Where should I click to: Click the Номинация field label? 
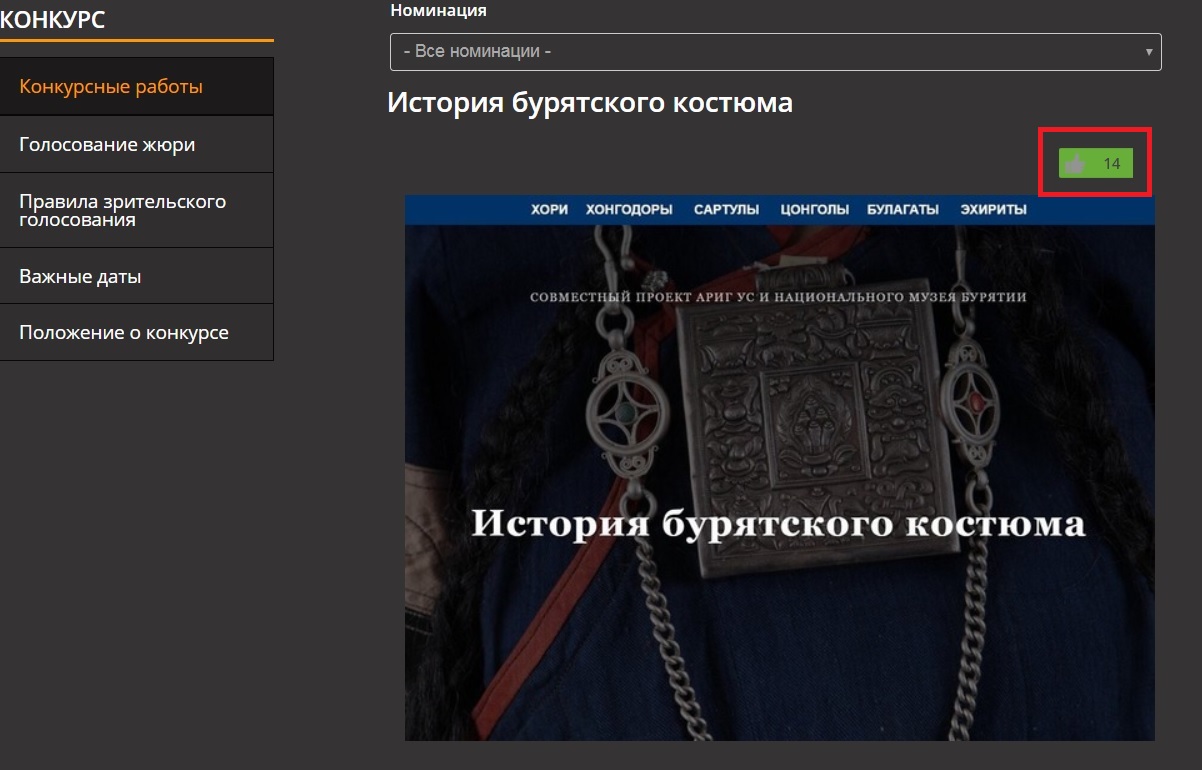click(x=438, y=11)
